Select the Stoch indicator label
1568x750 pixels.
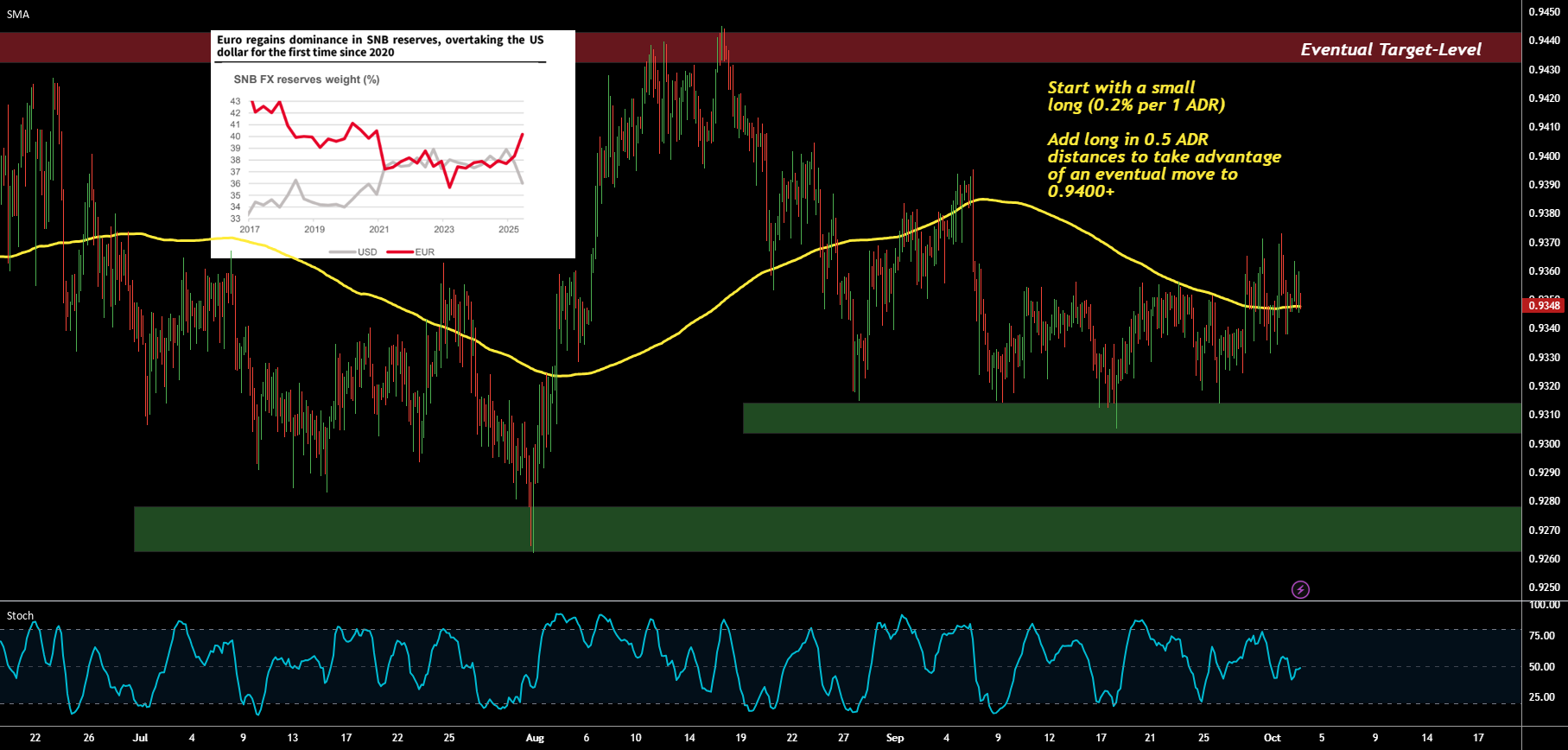(20, 616)
